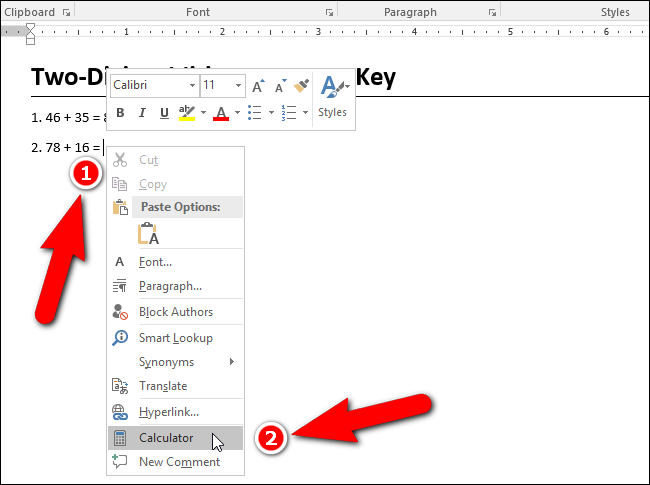Click the Keep Text Only paste icon
The width and height of the screenshot is (650, 485).
tap(148, 233)
